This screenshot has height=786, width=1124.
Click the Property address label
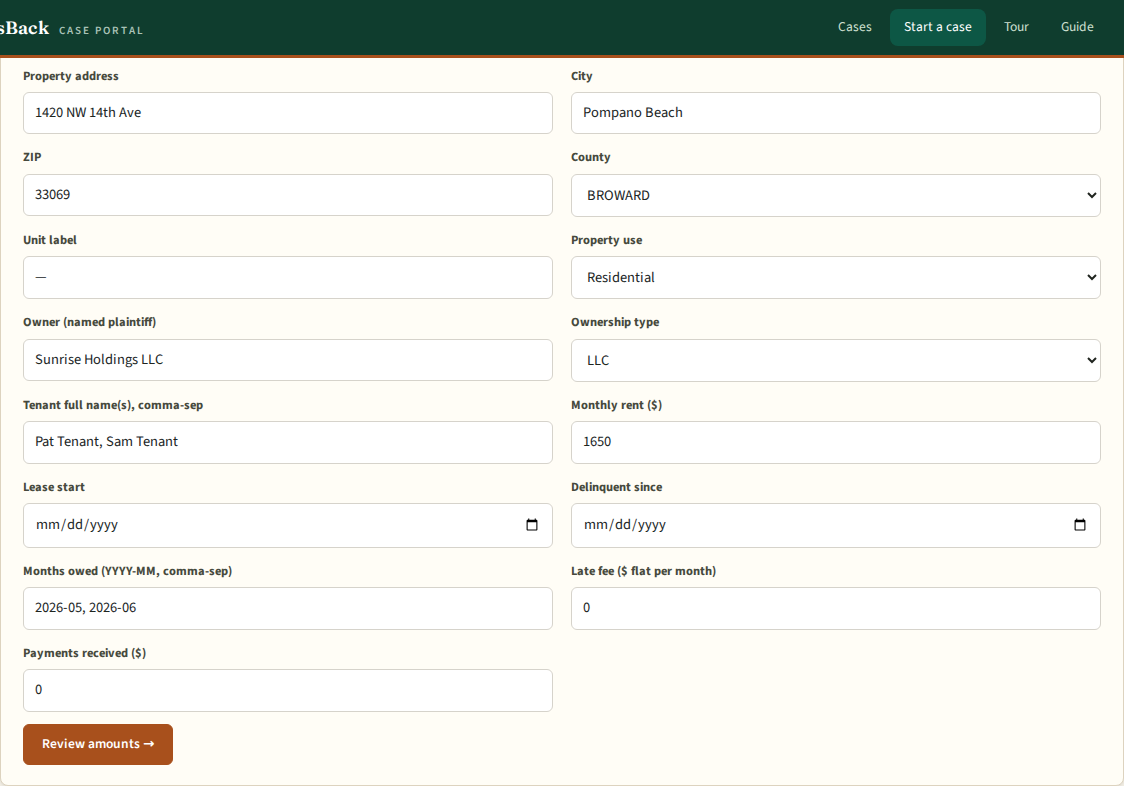coord(71,76)
